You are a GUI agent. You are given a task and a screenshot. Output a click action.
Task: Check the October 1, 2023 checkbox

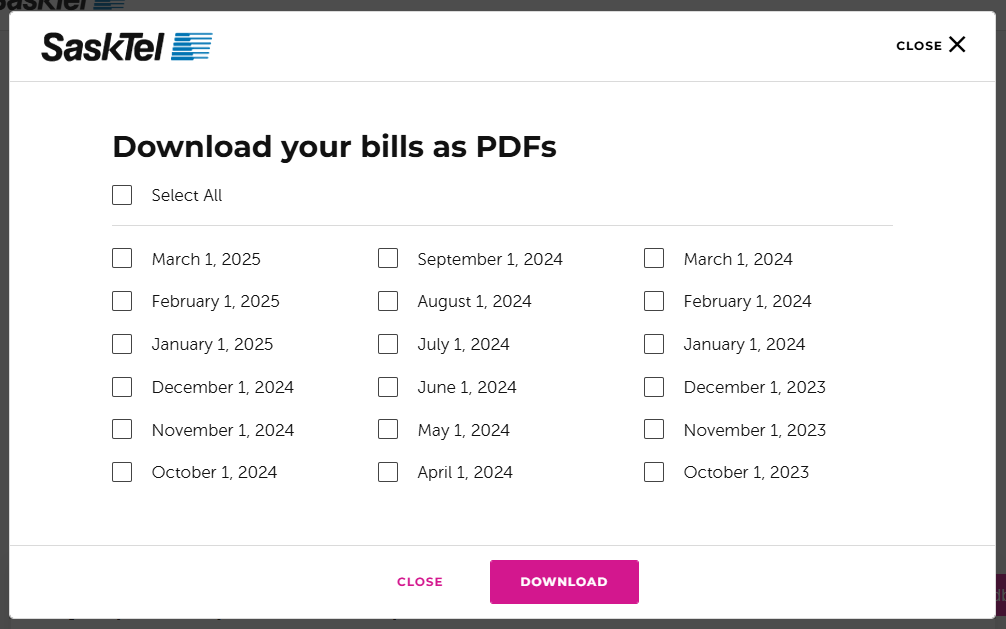pos(654,472)
